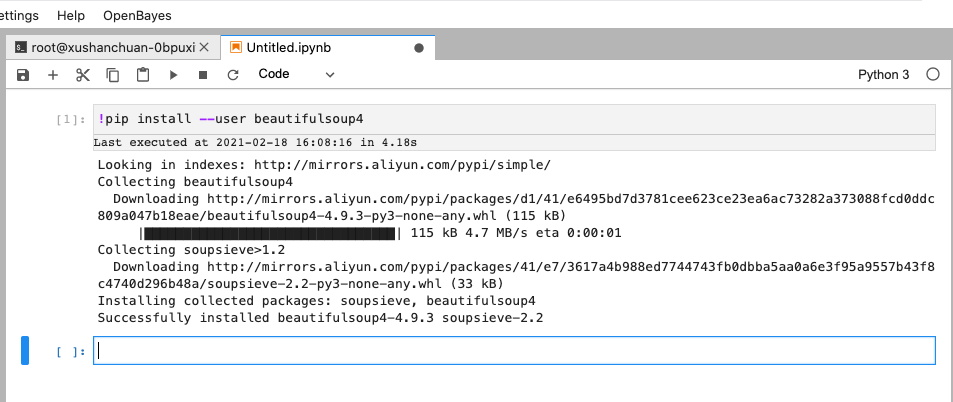Open the Help menu

(71, 16)
